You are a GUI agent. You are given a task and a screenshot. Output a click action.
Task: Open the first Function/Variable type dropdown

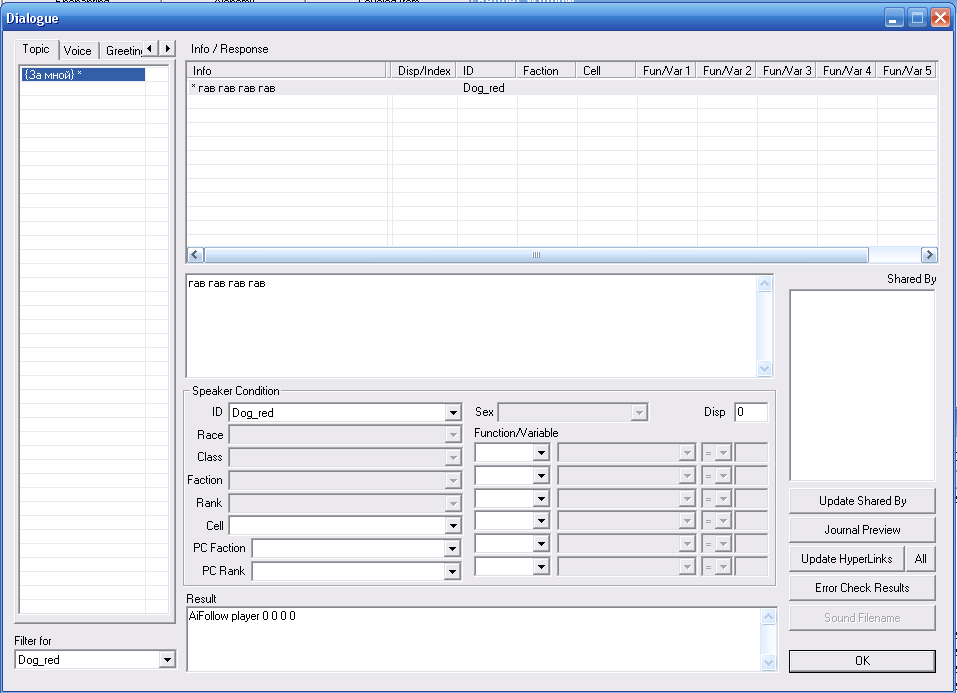[x=541, y=453]
